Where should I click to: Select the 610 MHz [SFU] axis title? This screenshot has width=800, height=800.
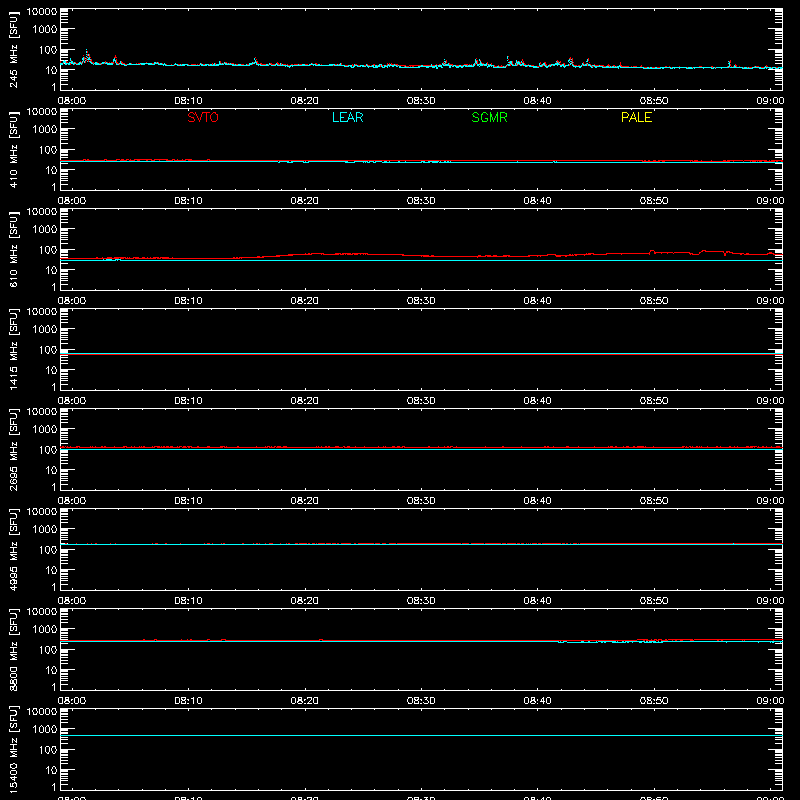[14, 249]
